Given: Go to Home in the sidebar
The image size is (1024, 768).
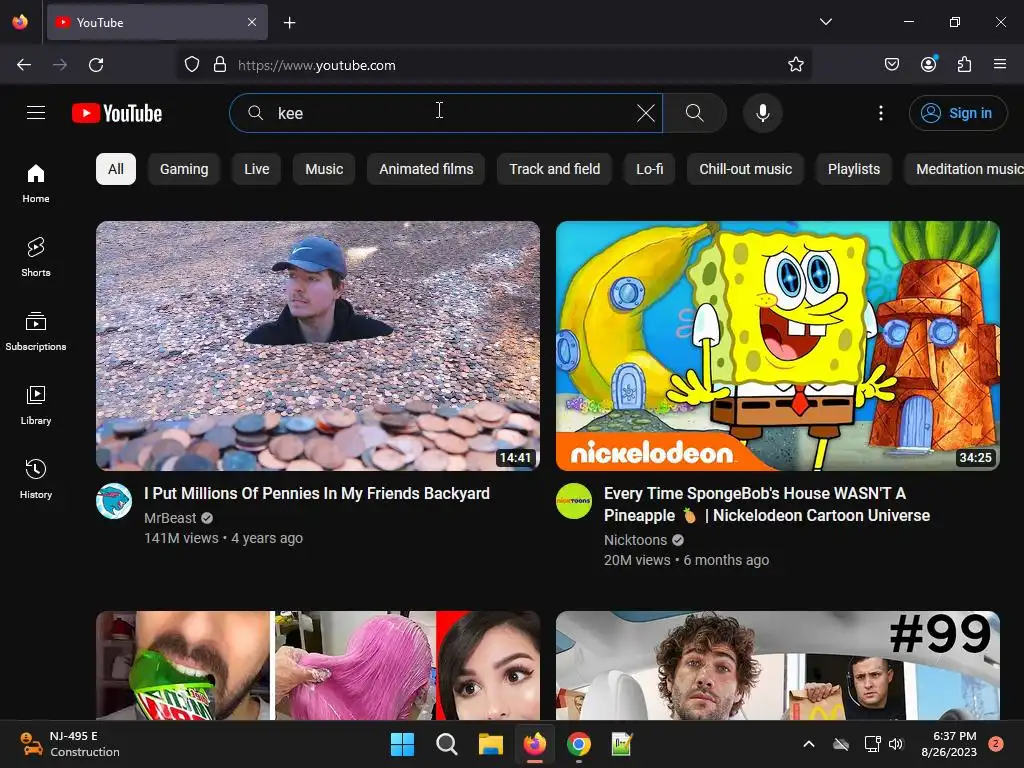Looking at the screenshot, I should pyautogui.click(x=36, y=183).
